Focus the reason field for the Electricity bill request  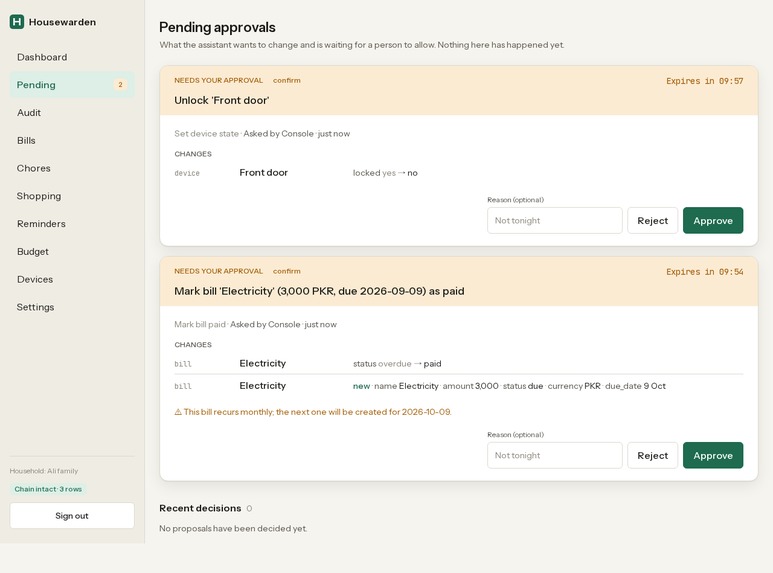click(555, 455)
